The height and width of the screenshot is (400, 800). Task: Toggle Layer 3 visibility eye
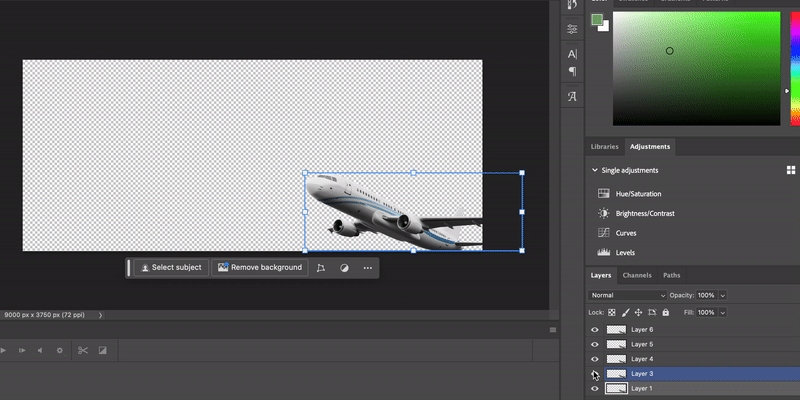click(594, 374)
